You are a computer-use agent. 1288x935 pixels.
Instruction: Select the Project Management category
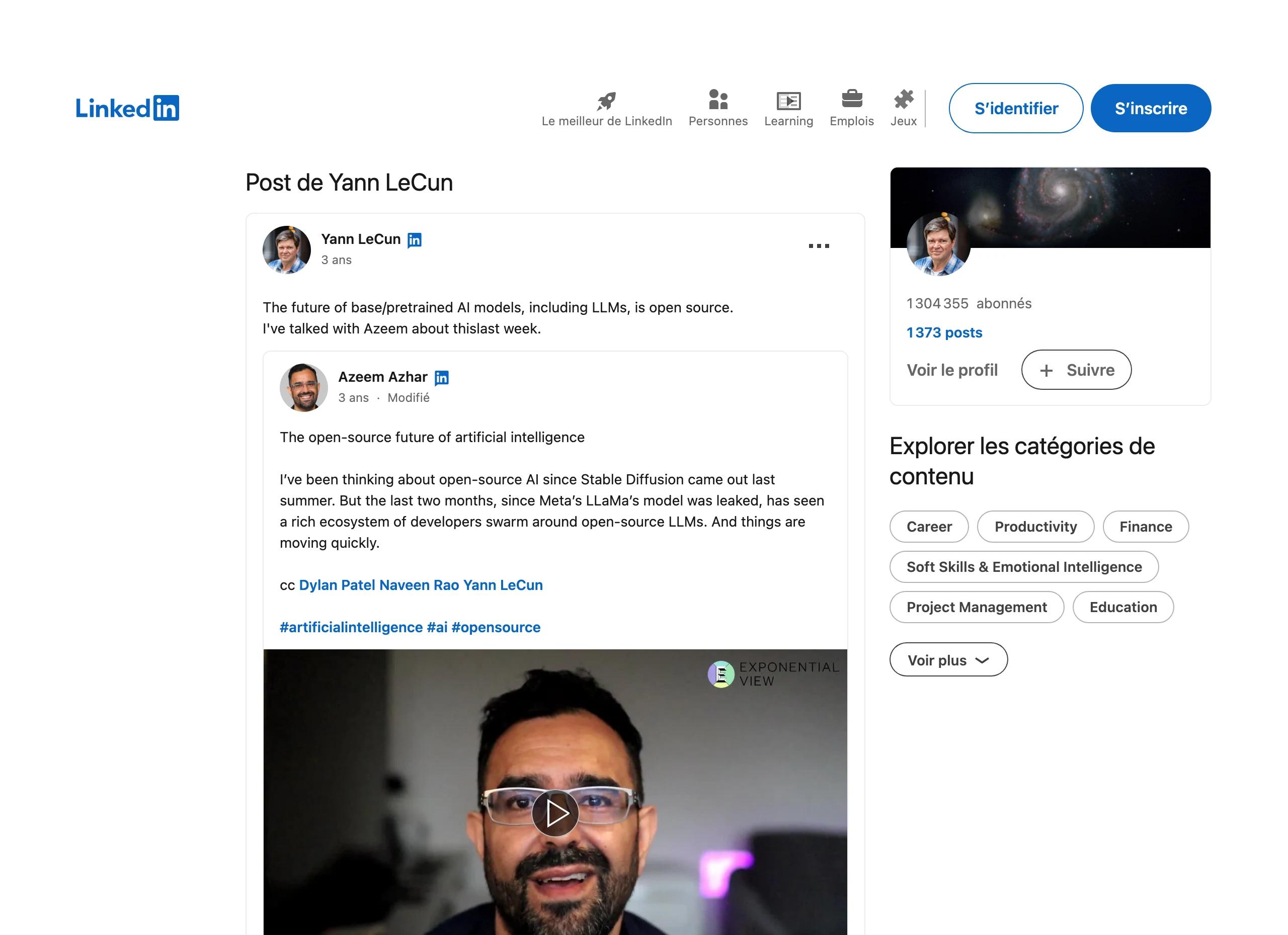point(976,608)
